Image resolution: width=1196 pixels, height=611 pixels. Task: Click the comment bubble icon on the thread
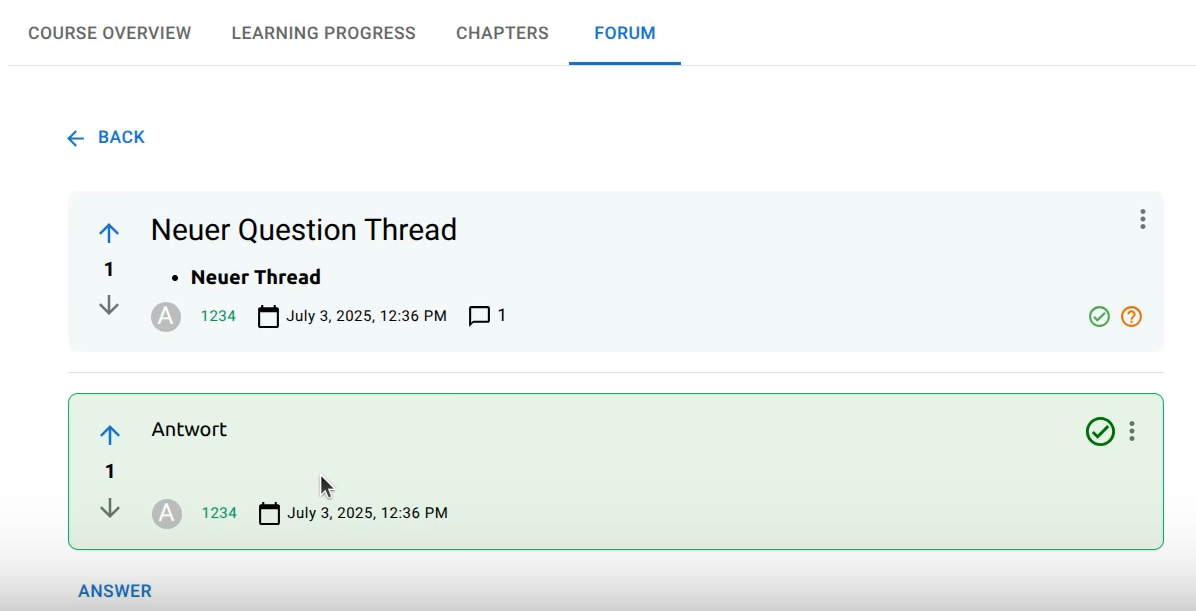coord(479,316)
